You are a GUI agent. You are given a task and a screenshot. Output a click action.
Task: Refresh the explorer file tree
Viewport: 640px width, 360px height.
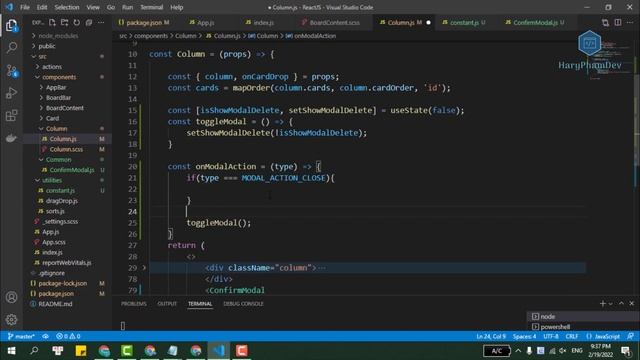pos(77,22)
